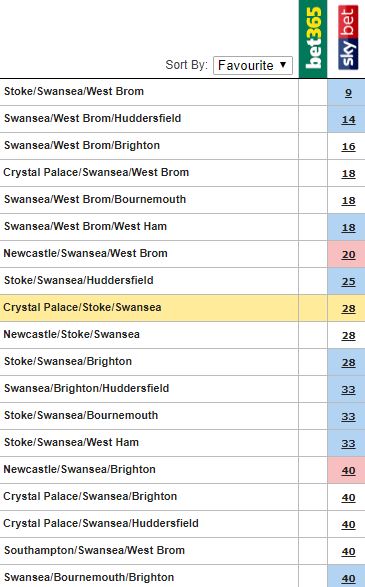Choose odds 33 for Swansea/Brighton/Huddersfield
The width and height of the screenshot is (365, 587).
click(x=348, y=389)
